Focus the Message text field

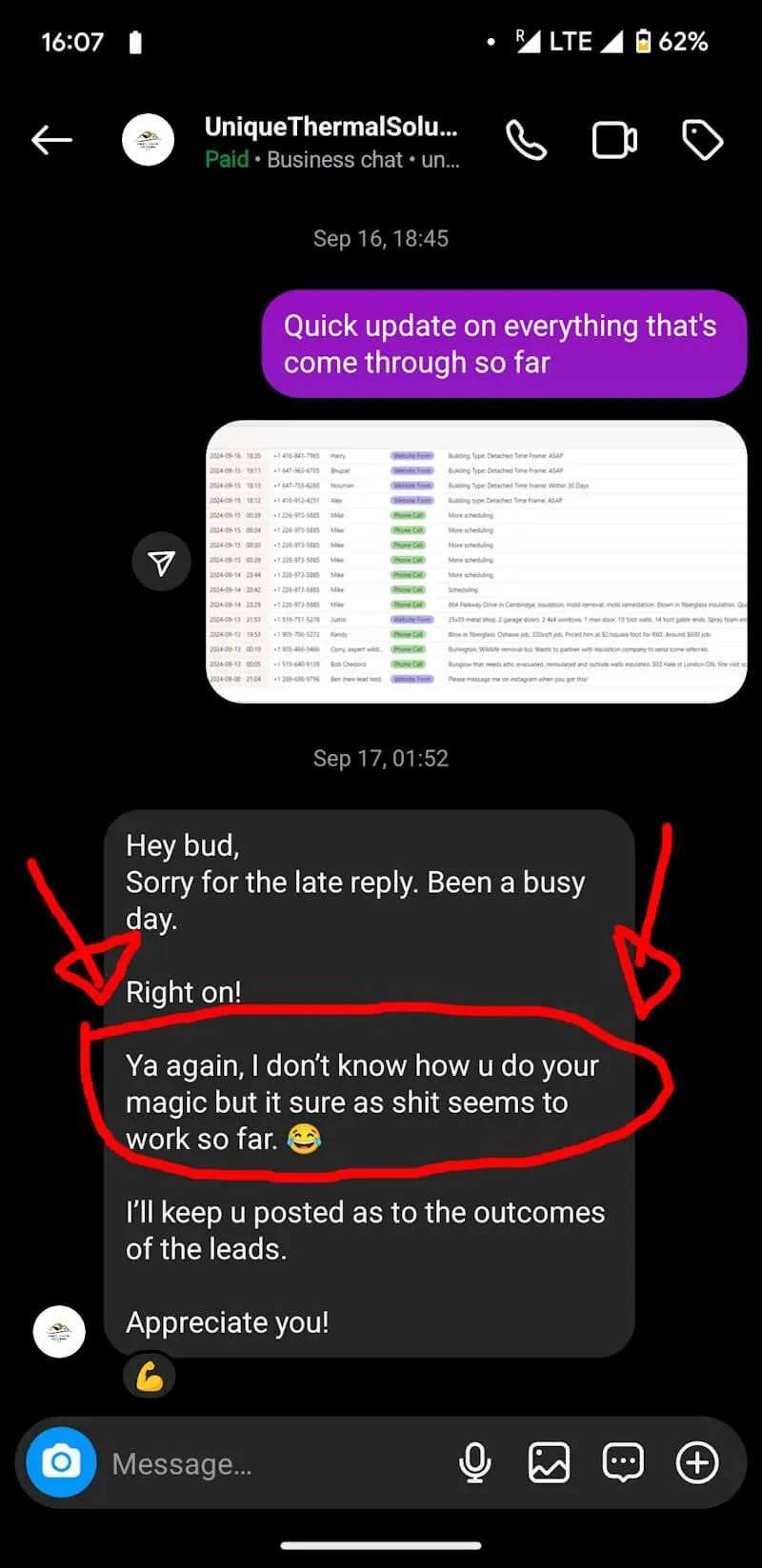pyautogui.click(x=276, y=1463)
